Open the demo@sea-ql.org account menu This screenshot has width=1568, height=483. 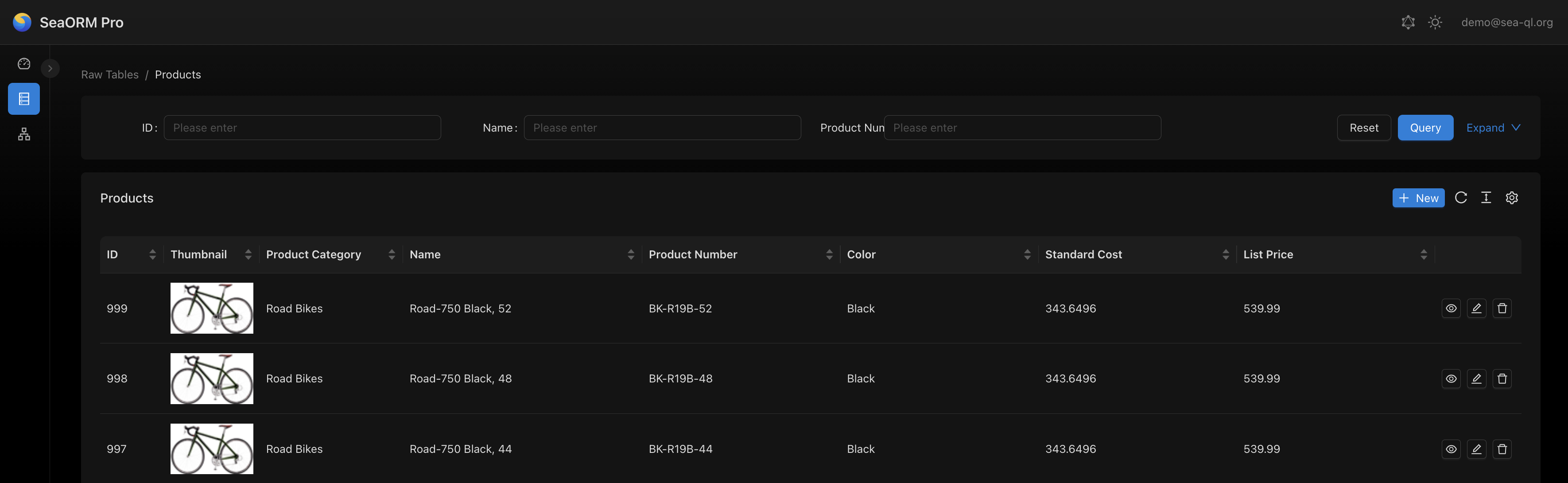click(1506, 23)
